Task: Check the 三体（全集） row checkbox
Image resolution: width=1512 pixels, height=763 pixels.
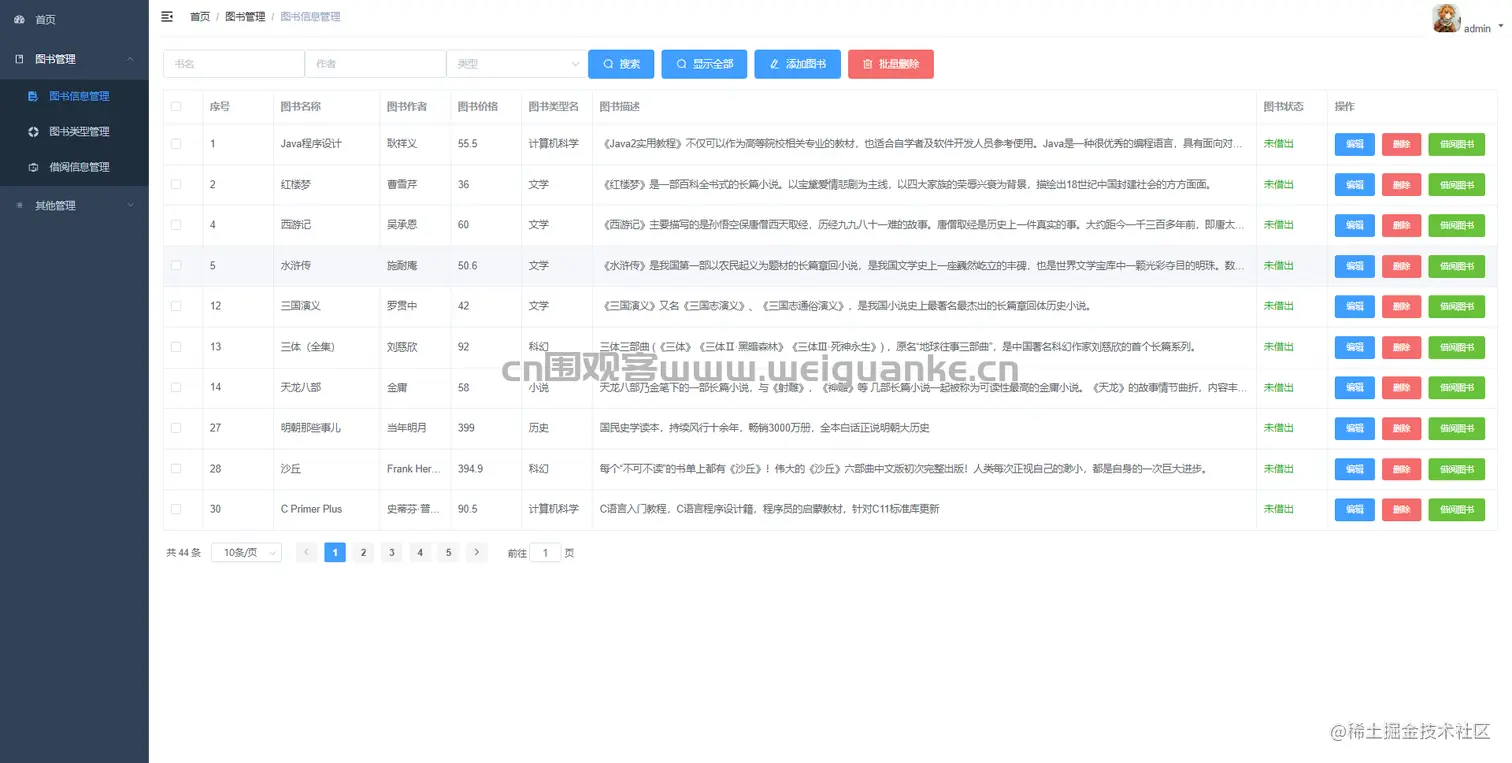Action: (176, 347)
